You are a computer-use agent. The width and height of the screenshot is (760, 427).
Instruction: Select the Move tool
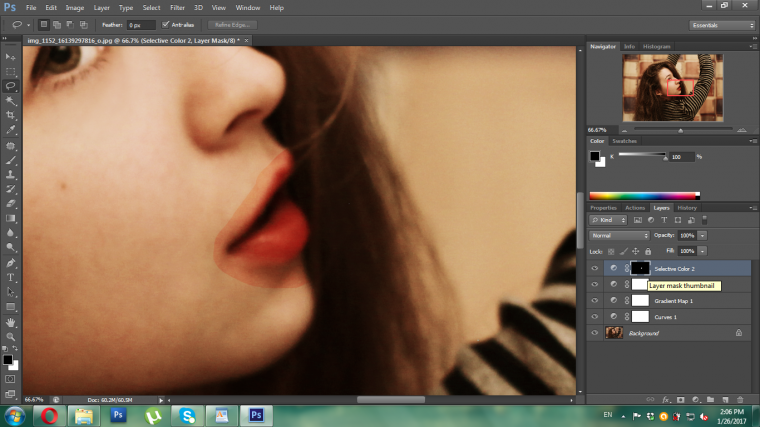tap(10, 57)
